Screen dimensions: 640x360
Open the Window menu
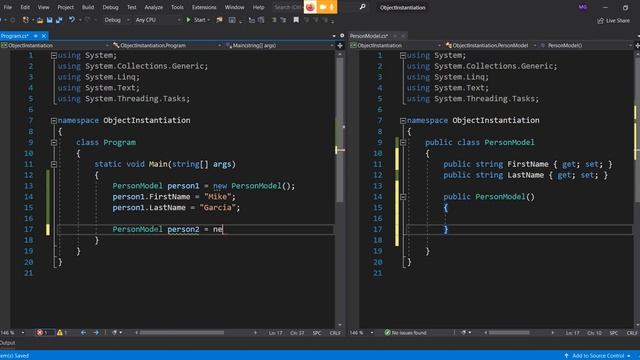pos(234,7)
